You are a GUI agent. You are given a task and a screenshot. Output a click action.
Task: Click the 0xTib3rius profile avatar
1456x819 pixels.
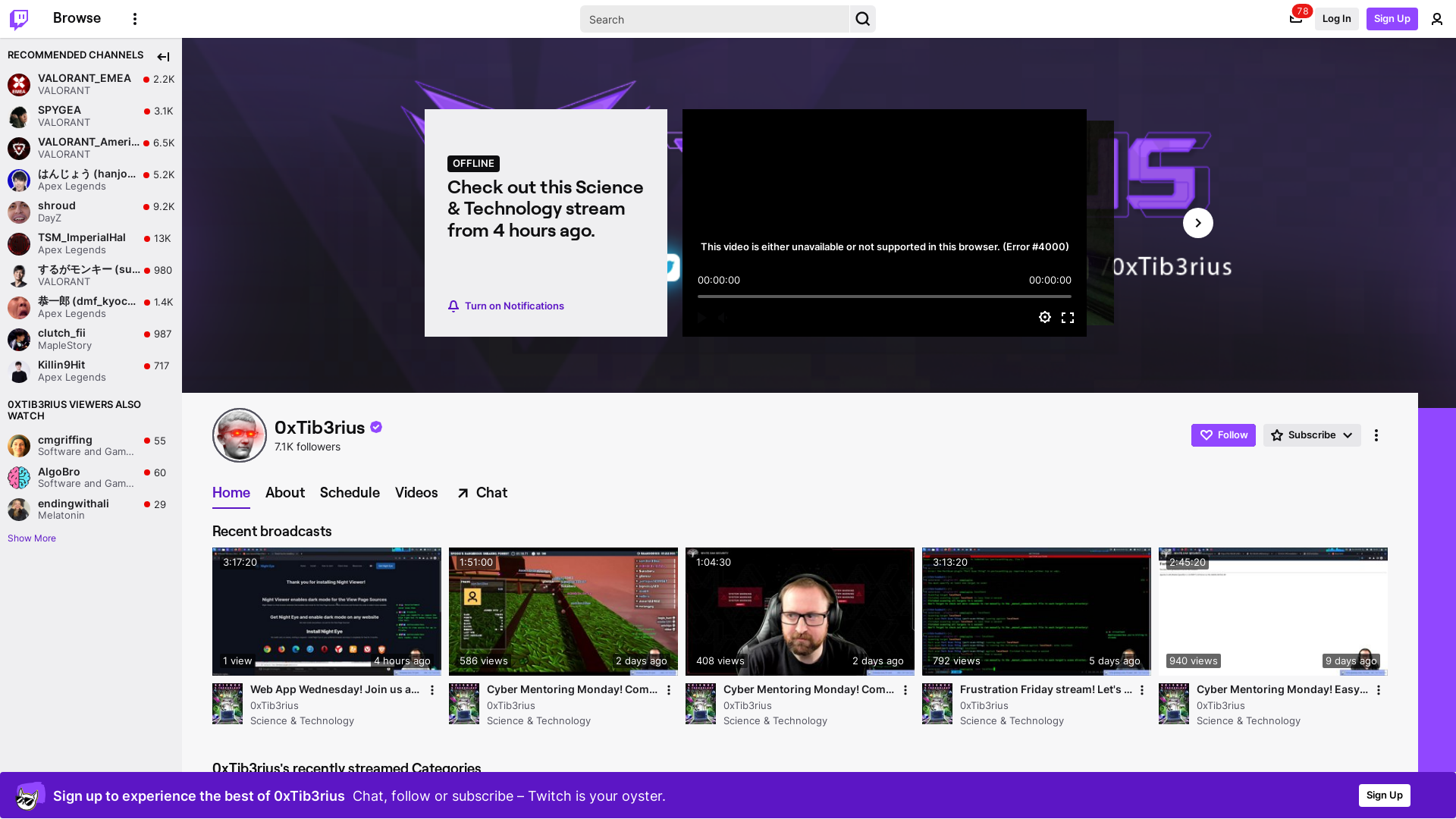point(240,435)
